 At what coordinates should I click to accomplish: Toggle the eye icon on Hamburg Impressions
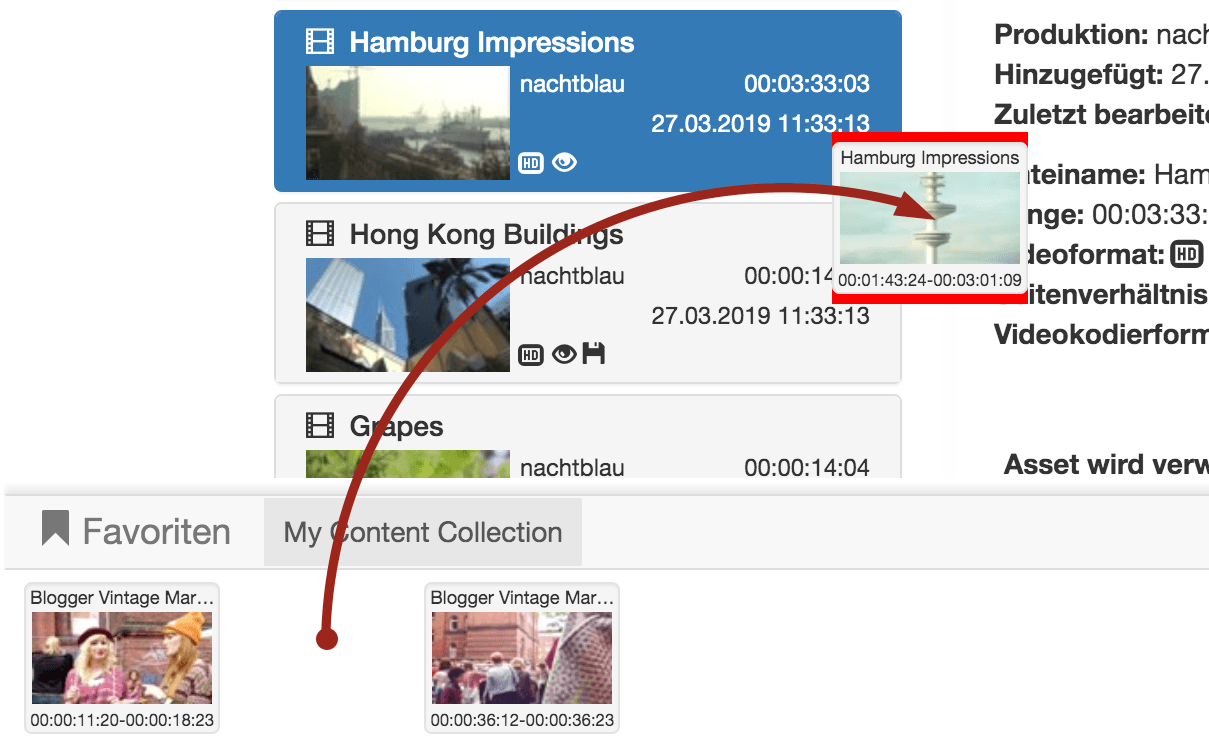(564, 162)
